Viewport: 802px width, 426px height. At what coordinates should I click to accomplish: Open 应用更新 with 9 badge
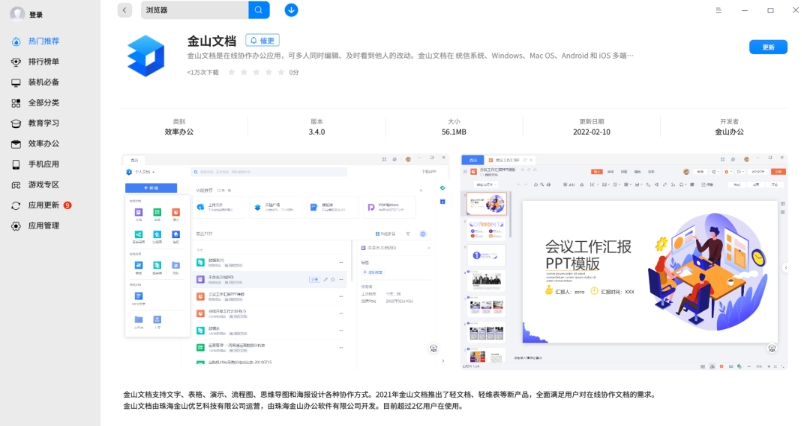(x=42, y=205)
